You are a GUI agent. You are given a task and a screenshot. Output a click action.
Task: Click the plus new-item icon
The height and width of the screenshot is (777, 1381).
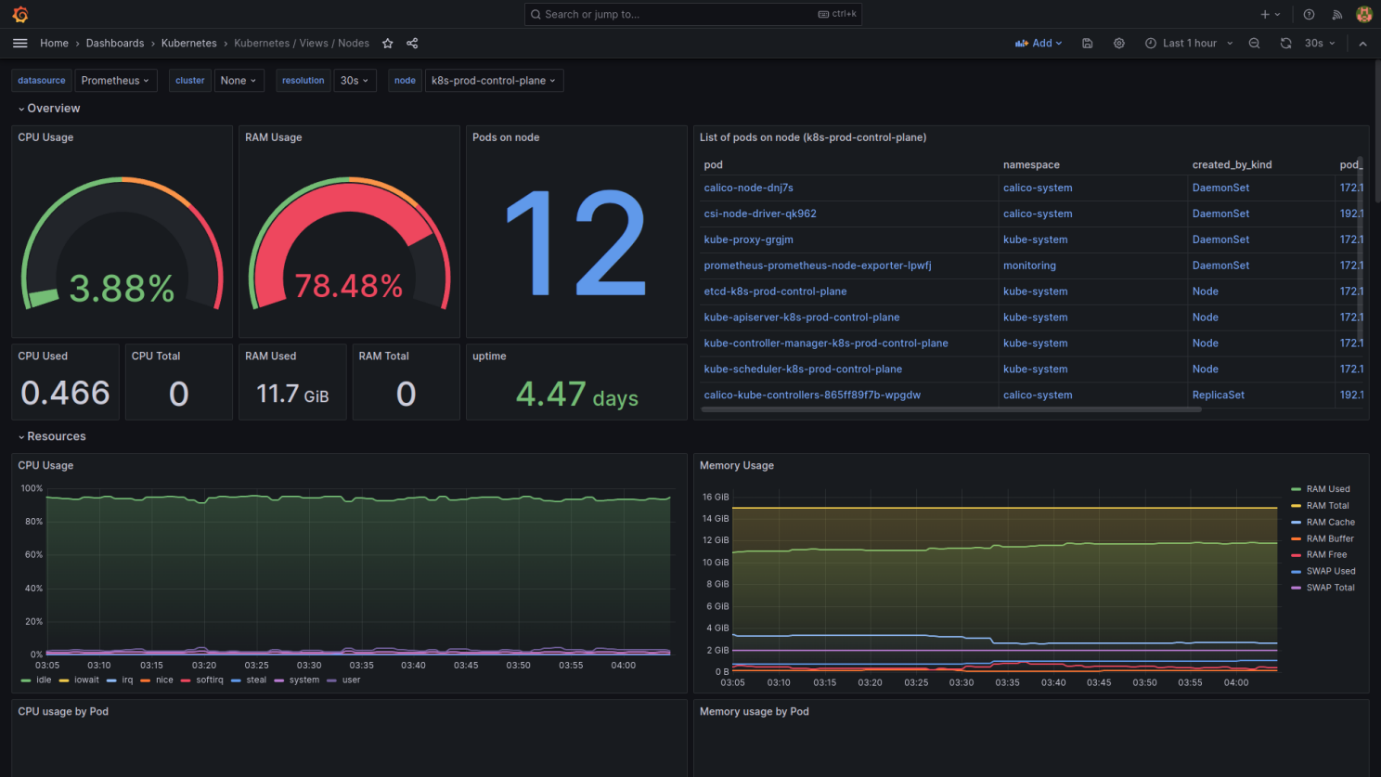click(x=1270, y=14)
